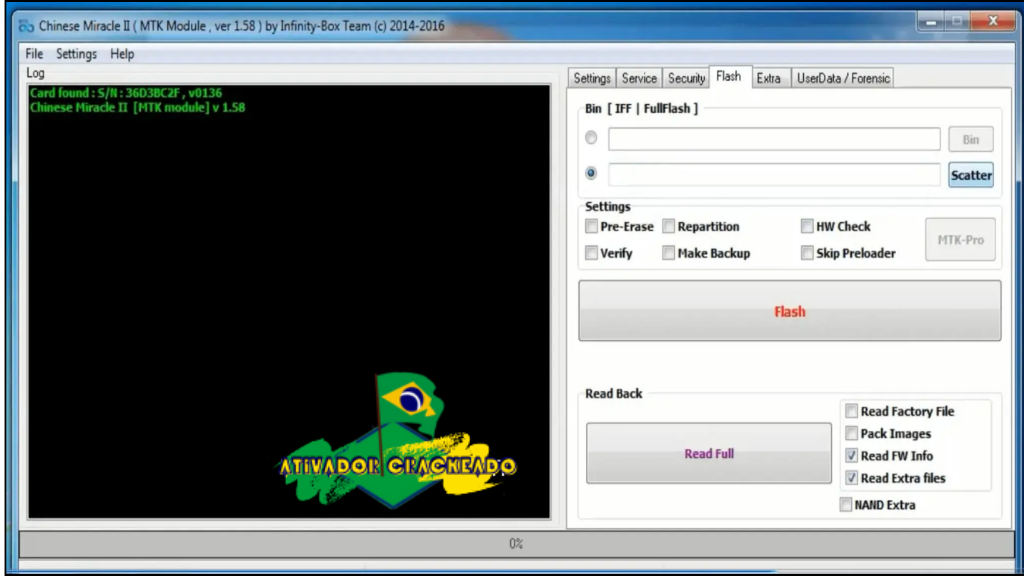
Task: Enable the NAND Extra checkbox
Action: tap(846, 505)
